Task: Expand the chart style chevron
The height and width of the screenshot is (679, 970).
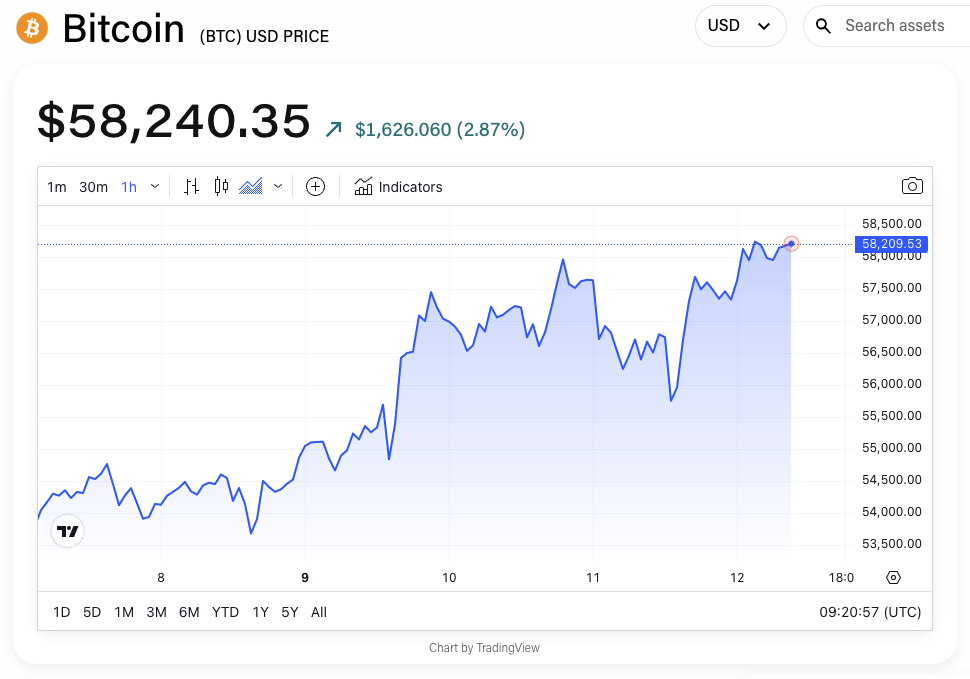Action: click(277, 186)
